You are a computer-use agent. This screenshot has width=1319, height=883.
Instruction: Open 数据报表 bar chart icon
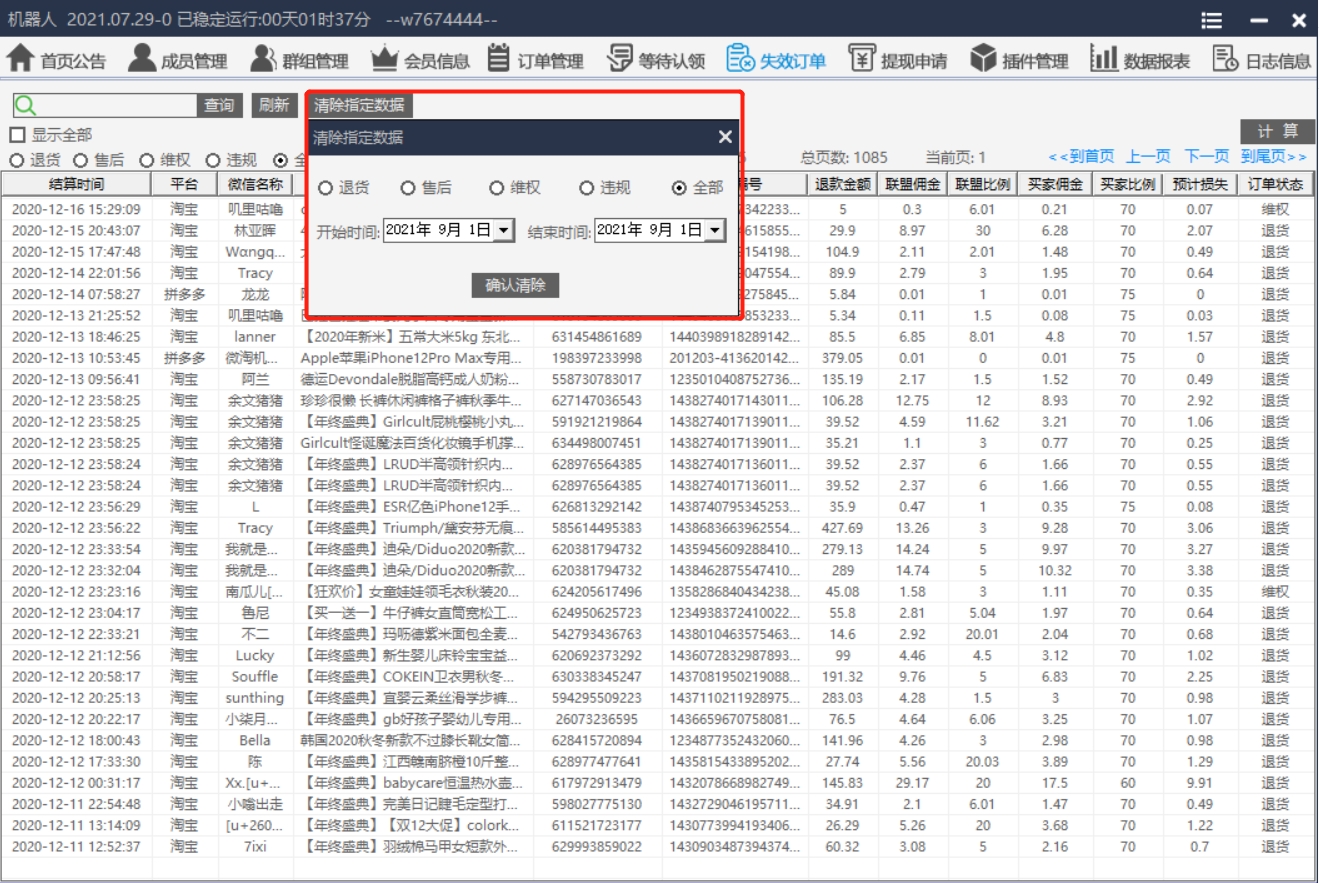[x=1104, y=59]
